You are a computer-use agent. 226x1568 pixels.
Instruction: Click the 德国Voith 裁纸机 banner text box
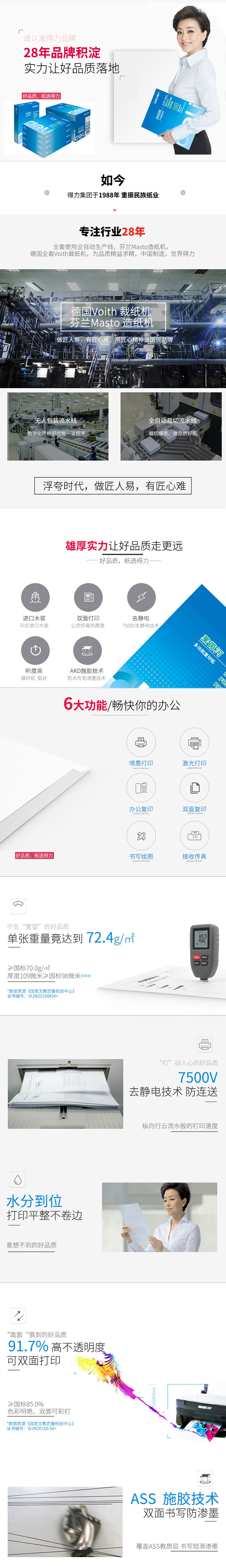113,317
